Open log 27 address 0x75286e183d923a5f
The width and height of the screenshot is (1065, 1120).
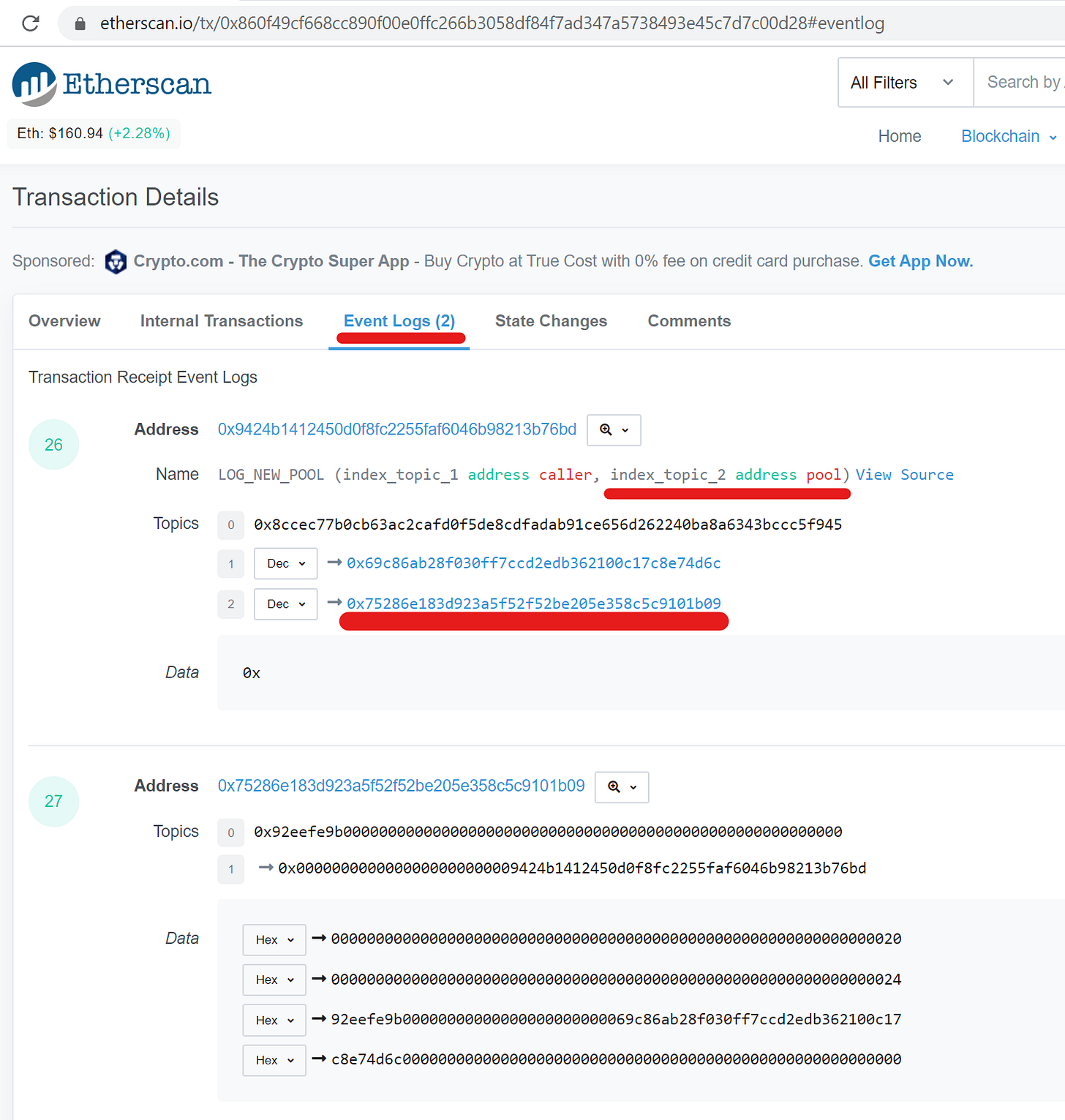click(402, 786)
